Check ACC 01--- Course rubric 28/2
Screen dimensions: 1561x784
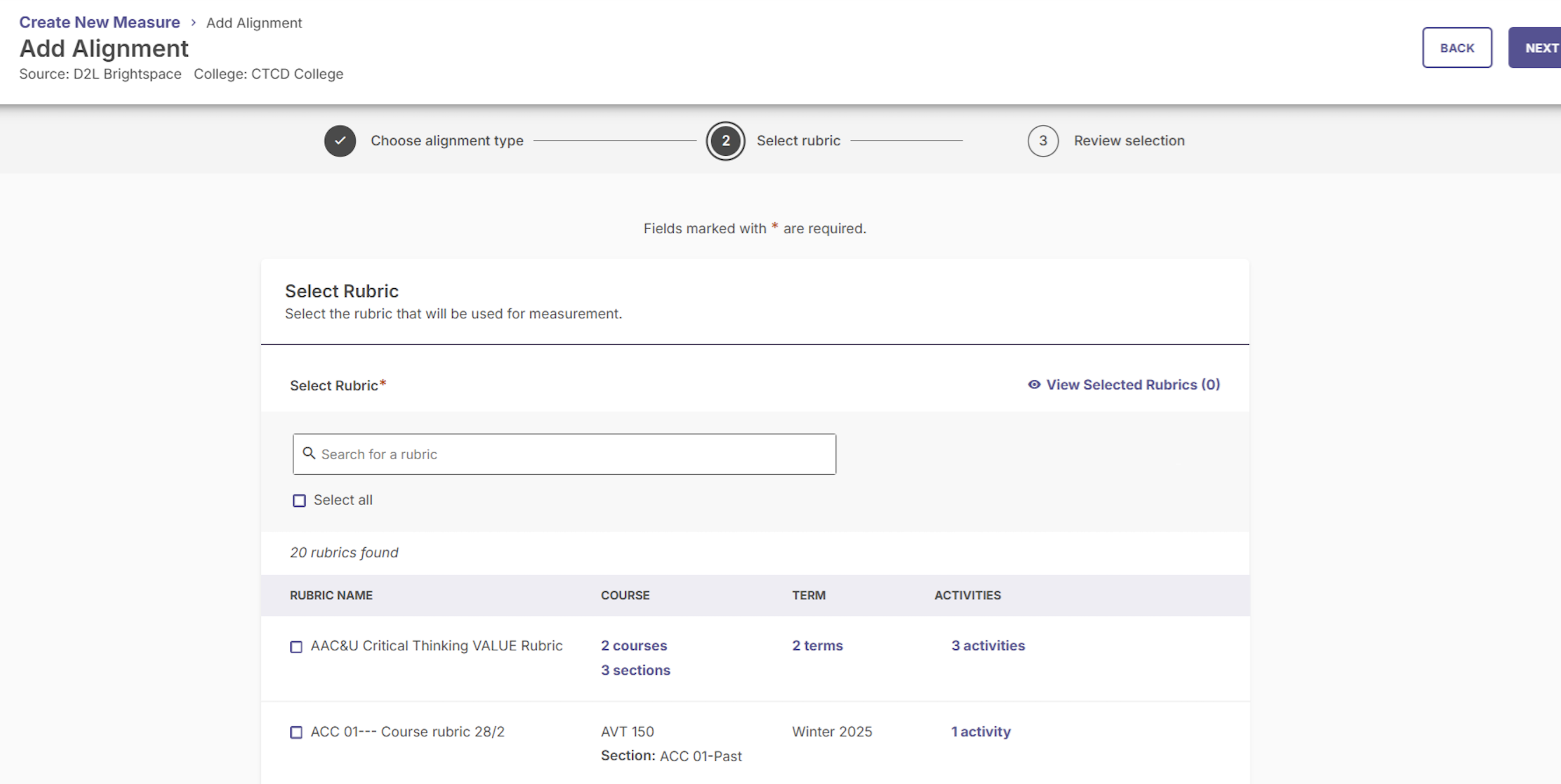pos(296,733)
